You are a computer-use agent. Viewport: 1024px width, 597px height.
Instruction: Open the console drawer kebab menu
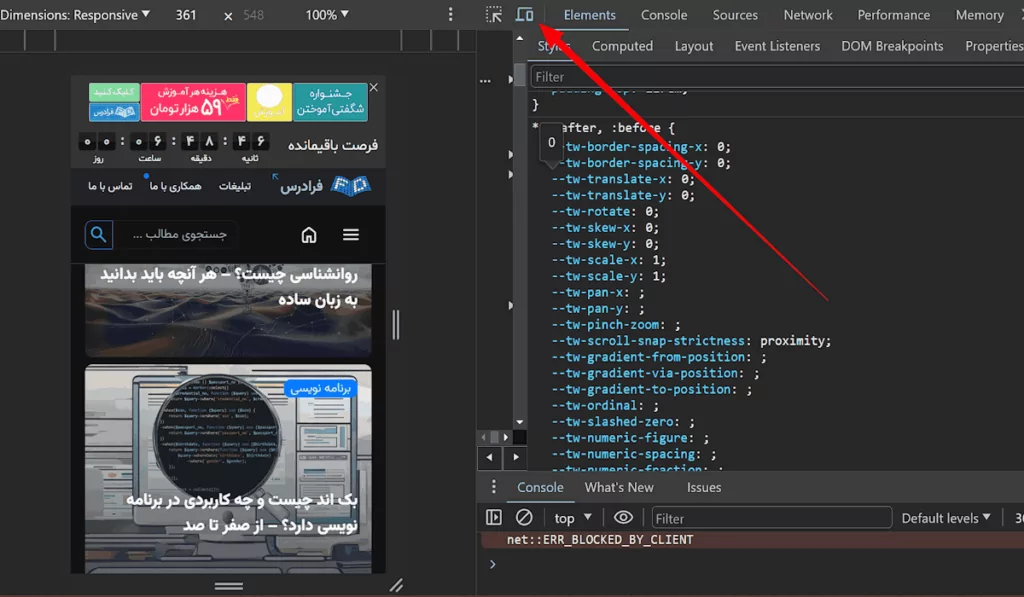(493, 487)
